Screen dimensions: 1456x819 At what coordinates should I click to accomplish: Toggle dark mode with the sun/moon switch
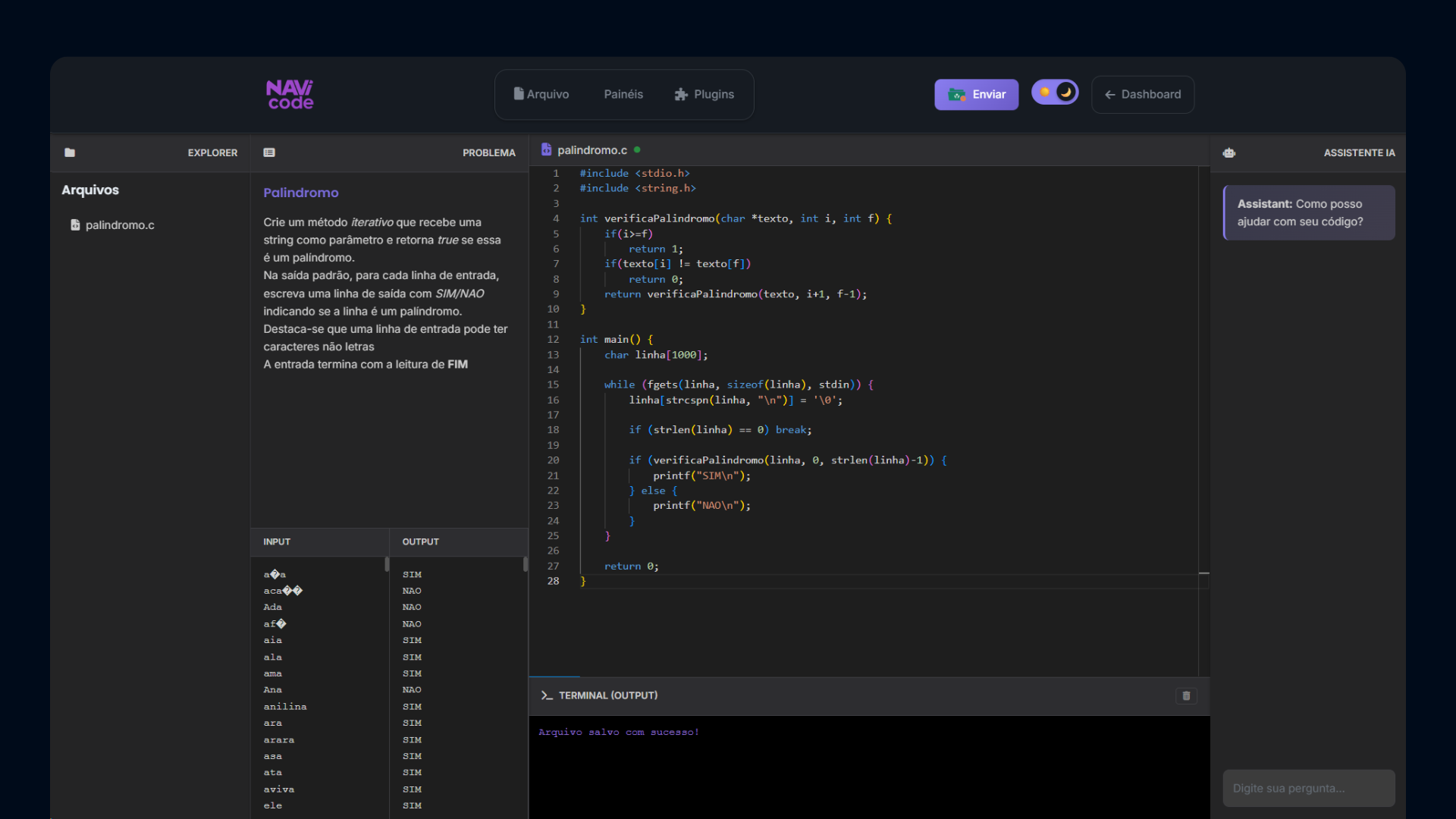[x=1054, y=92]
